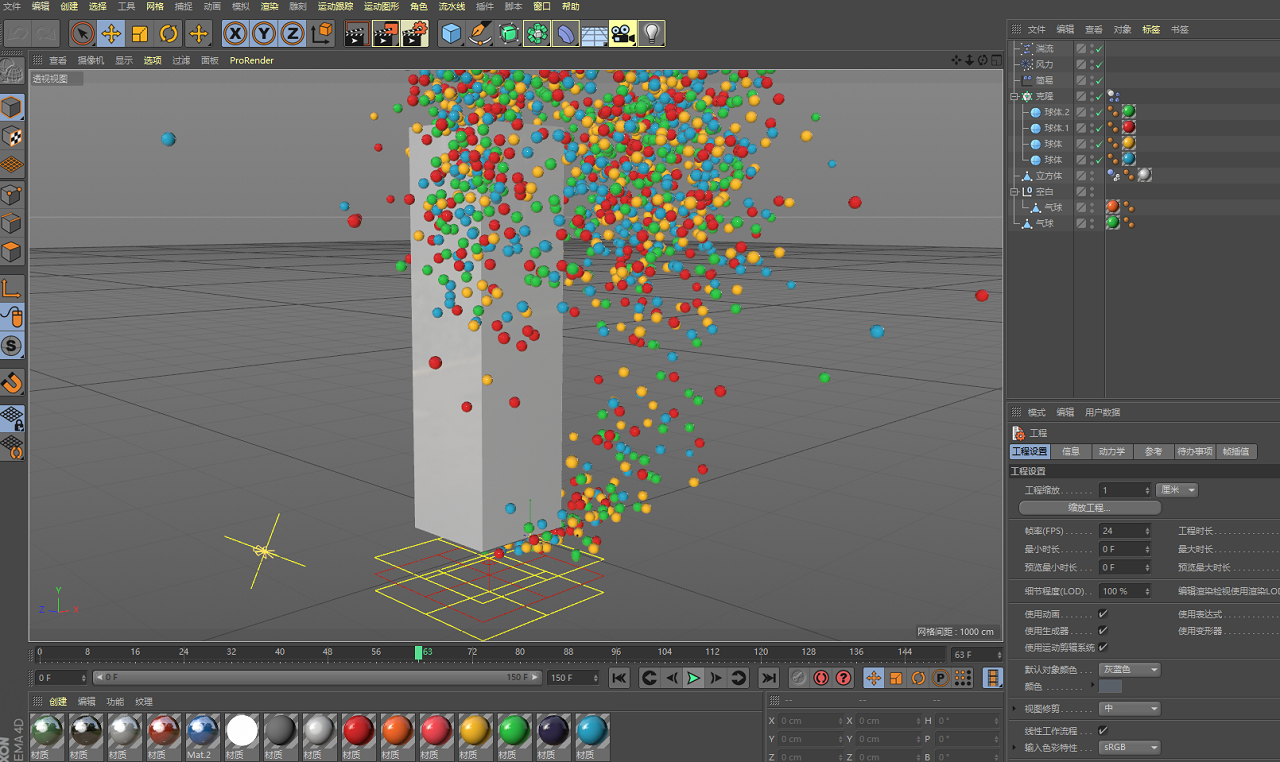1280x762 pixels.
Task: Add a cube primitive object
Action: 451,34
